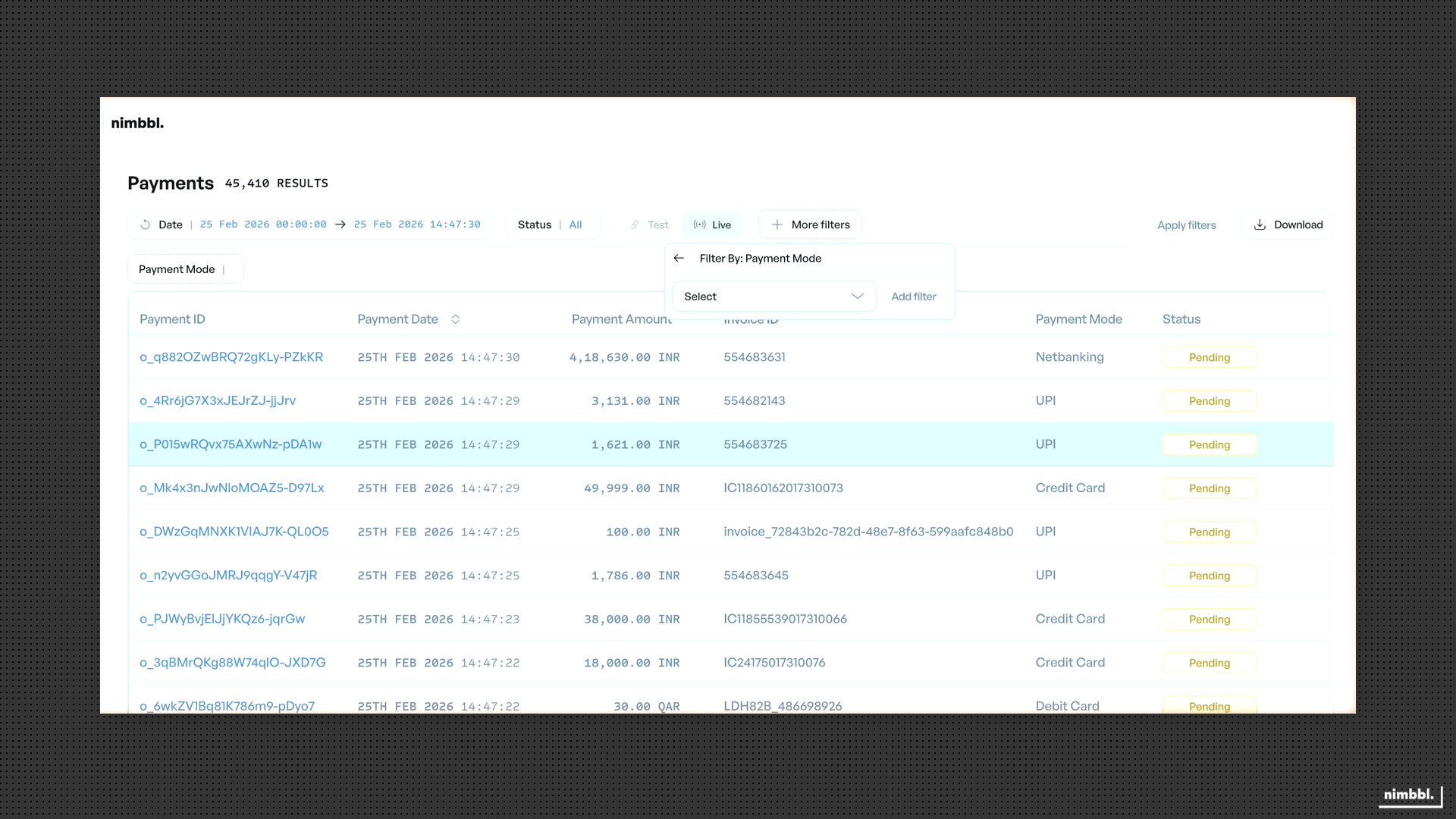Click the broadcast icon on the Live button
This screenshot has width=1456, height=819.
[x=699, y=224]
